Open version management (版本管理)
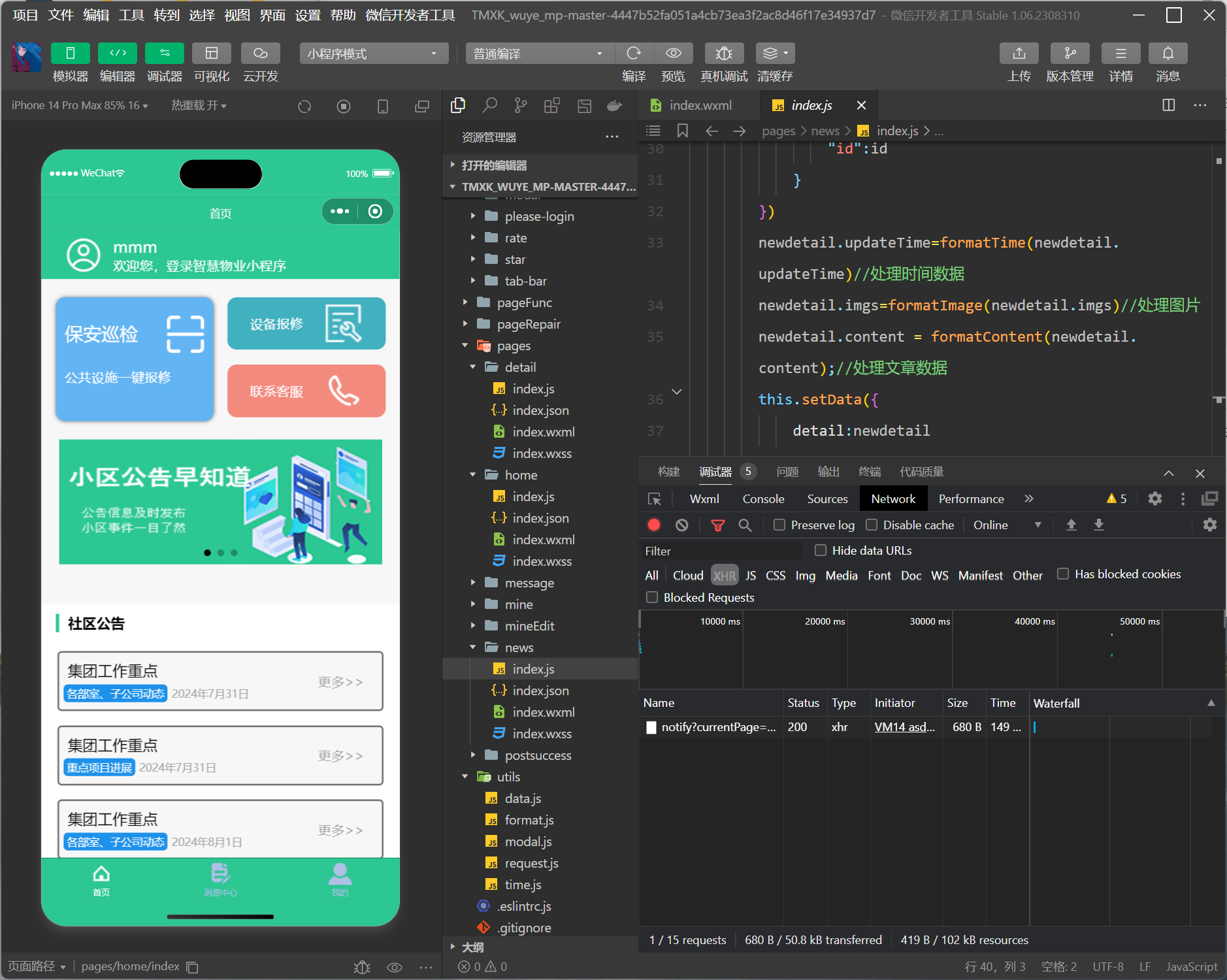This screenshot has height=980, width=1227. (1070, 53)
